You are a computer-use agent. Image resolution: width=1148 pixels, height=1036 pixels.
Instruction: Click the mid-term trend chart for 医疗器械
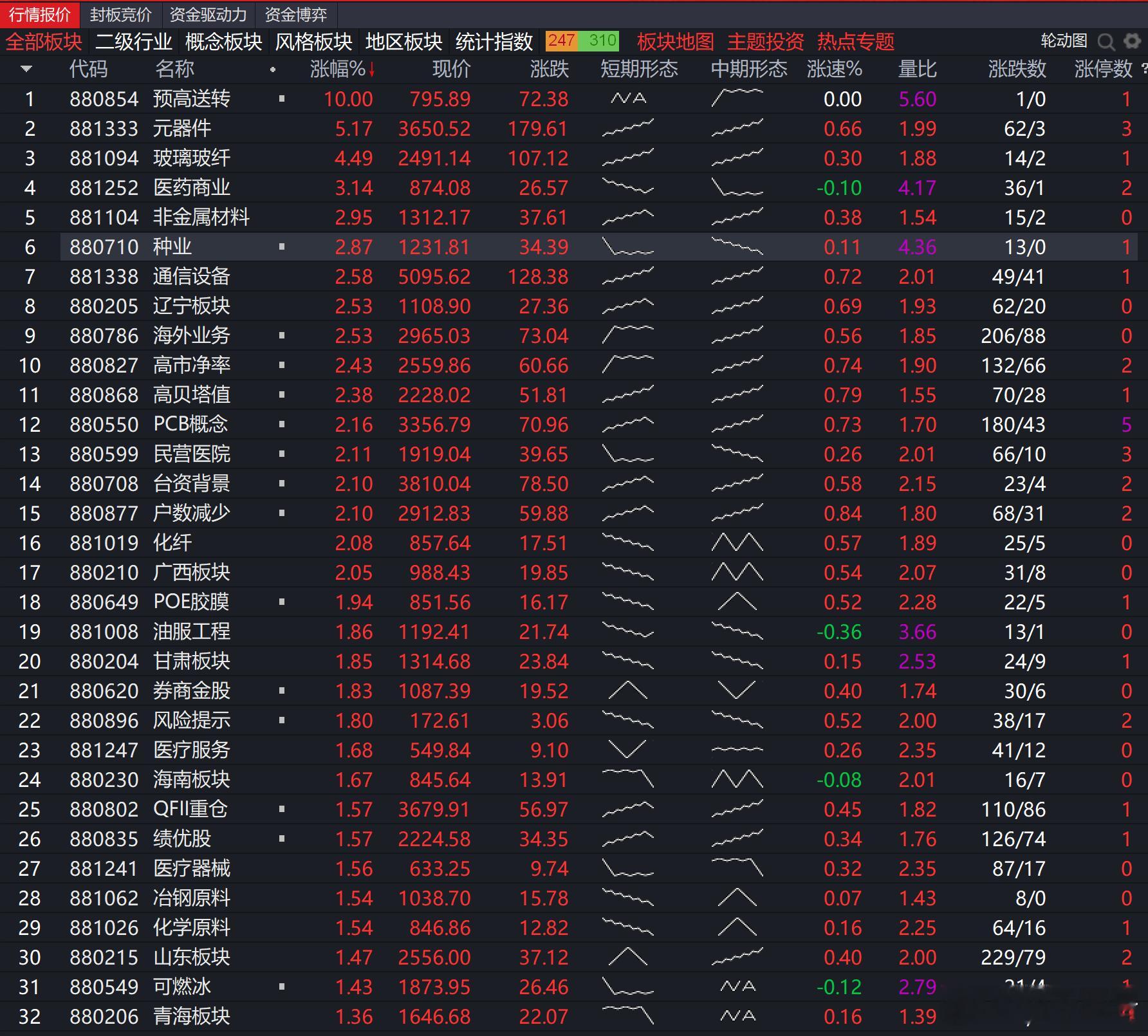point(737,868)
